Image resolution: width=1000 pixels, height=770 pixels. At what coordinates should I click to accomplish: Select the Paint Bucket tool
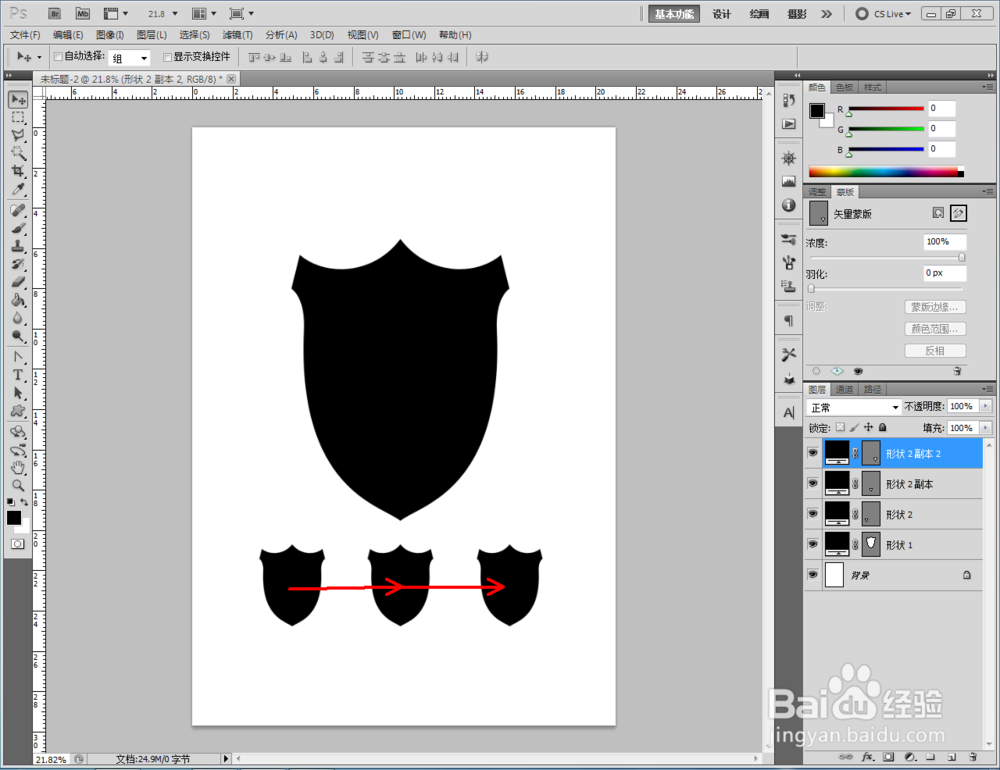pyautogui.click(x=18, y=300)
